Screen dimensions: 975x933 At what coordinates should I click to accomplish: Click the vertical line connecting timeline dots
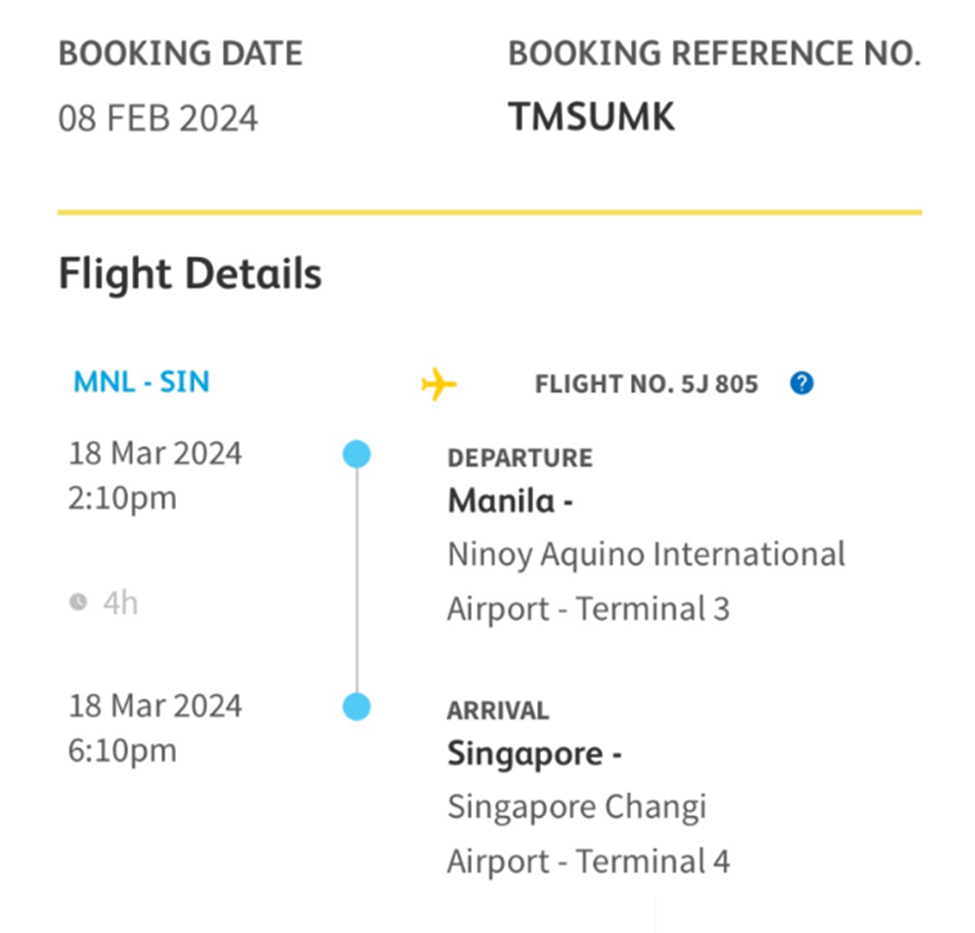(x=356, y=581)
